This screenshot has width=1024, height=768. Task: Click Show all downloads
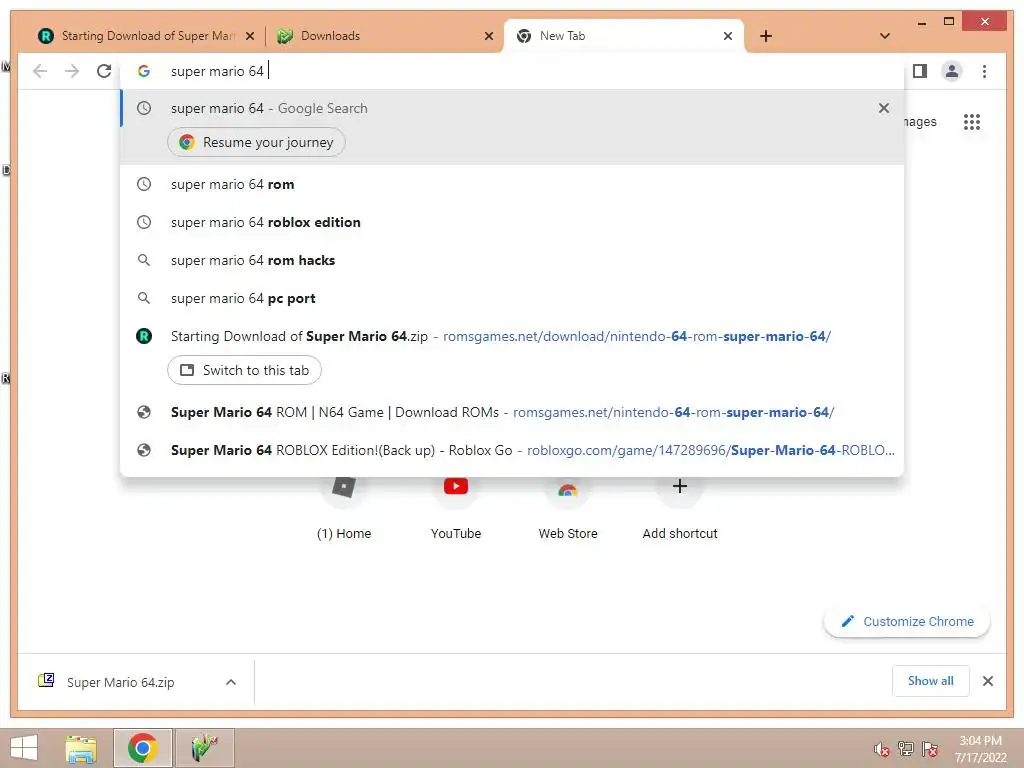click(x=931, y=681)
